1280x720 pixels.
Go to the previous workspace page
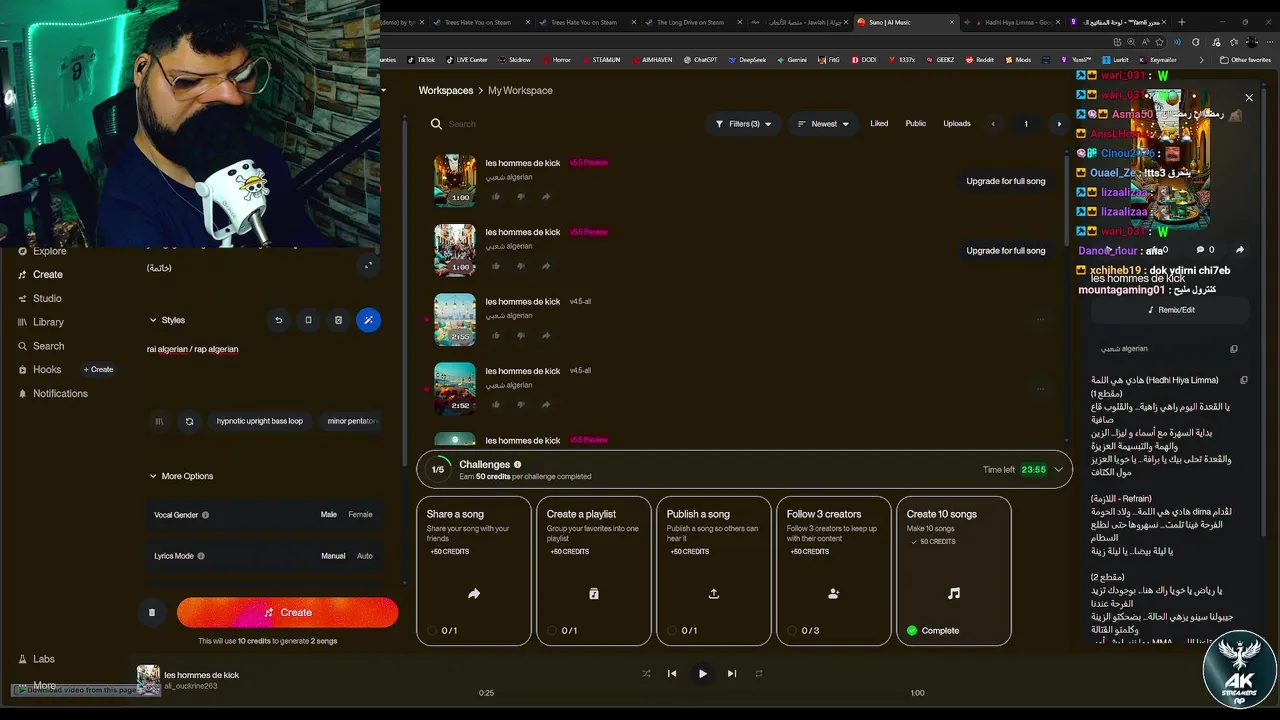(x=993, y=124)
